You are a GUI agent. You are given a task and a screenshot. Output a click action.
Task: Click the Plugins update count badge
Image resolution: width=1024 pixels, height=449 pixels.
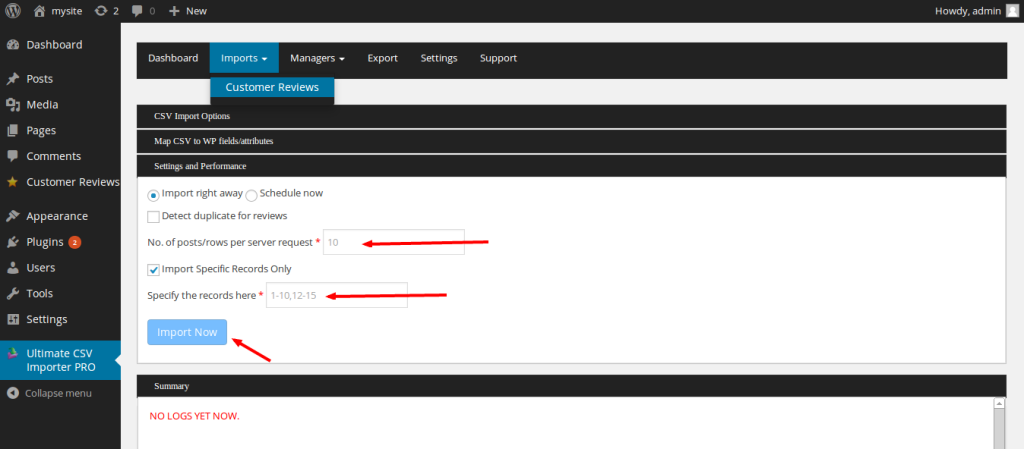[x=74, y=242]
